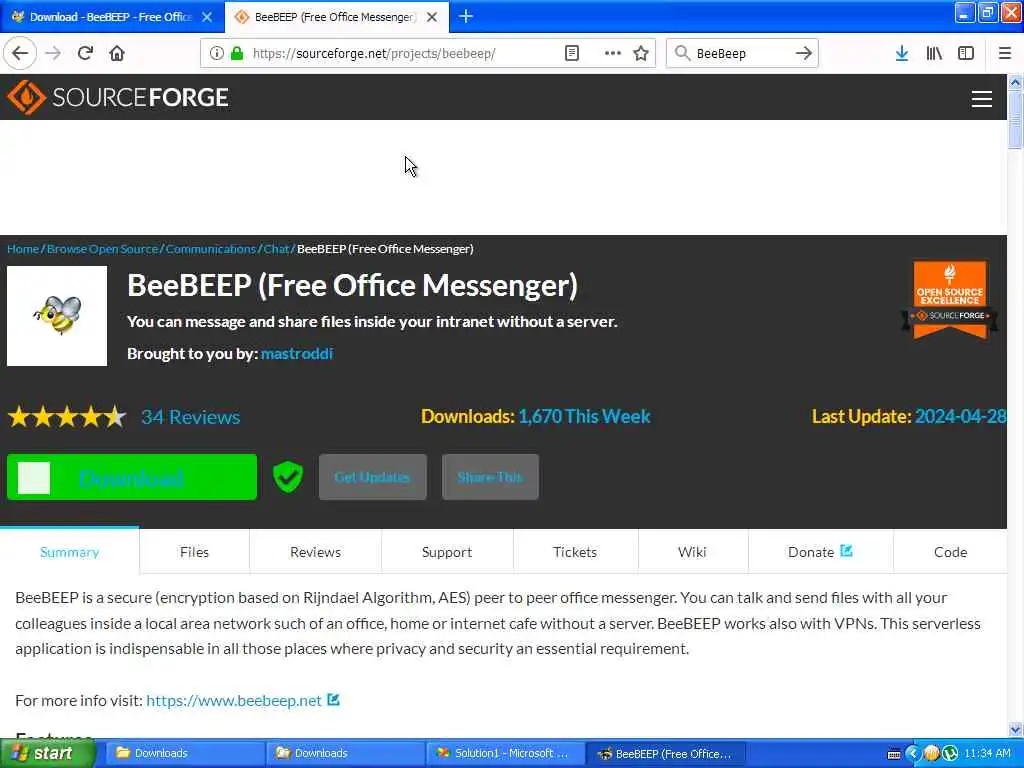
Task: Switch to first Downloads taskbar window
Action: pos(183,753)
